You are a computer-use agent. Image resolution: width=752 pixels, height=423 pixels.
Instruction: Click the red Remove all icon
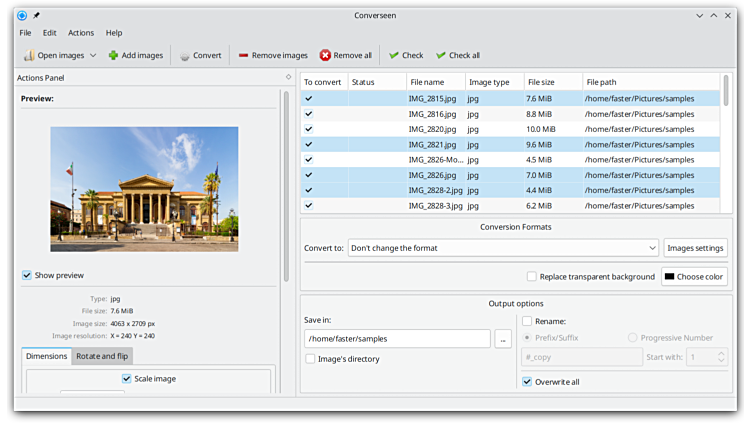[x=325, y=56]
